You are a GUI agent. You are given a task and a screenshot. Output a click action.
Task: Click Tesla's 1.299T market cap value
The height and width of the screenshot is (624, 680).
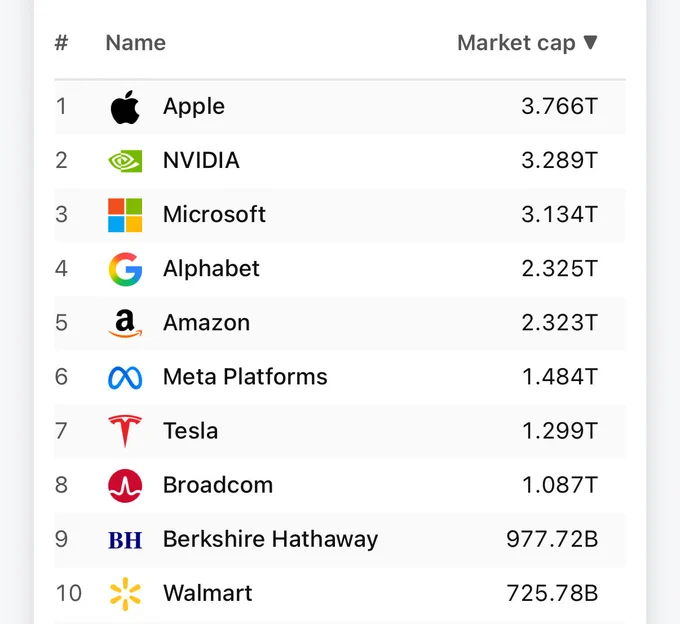tap(560, 431)
